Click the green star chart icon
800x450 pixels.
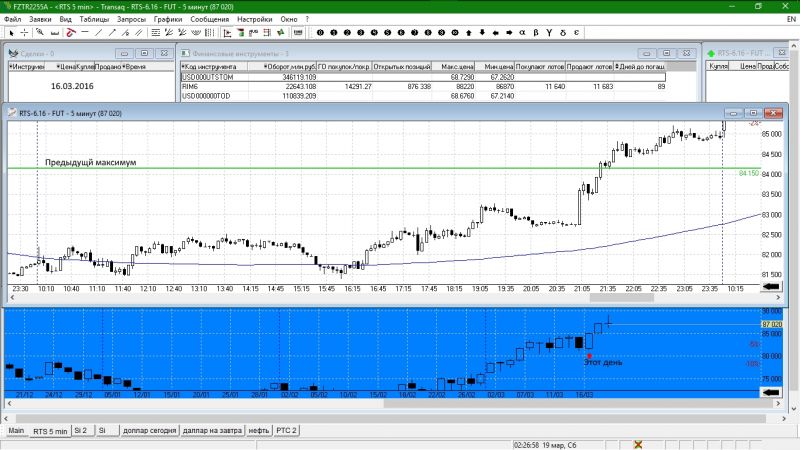point(281,33)
